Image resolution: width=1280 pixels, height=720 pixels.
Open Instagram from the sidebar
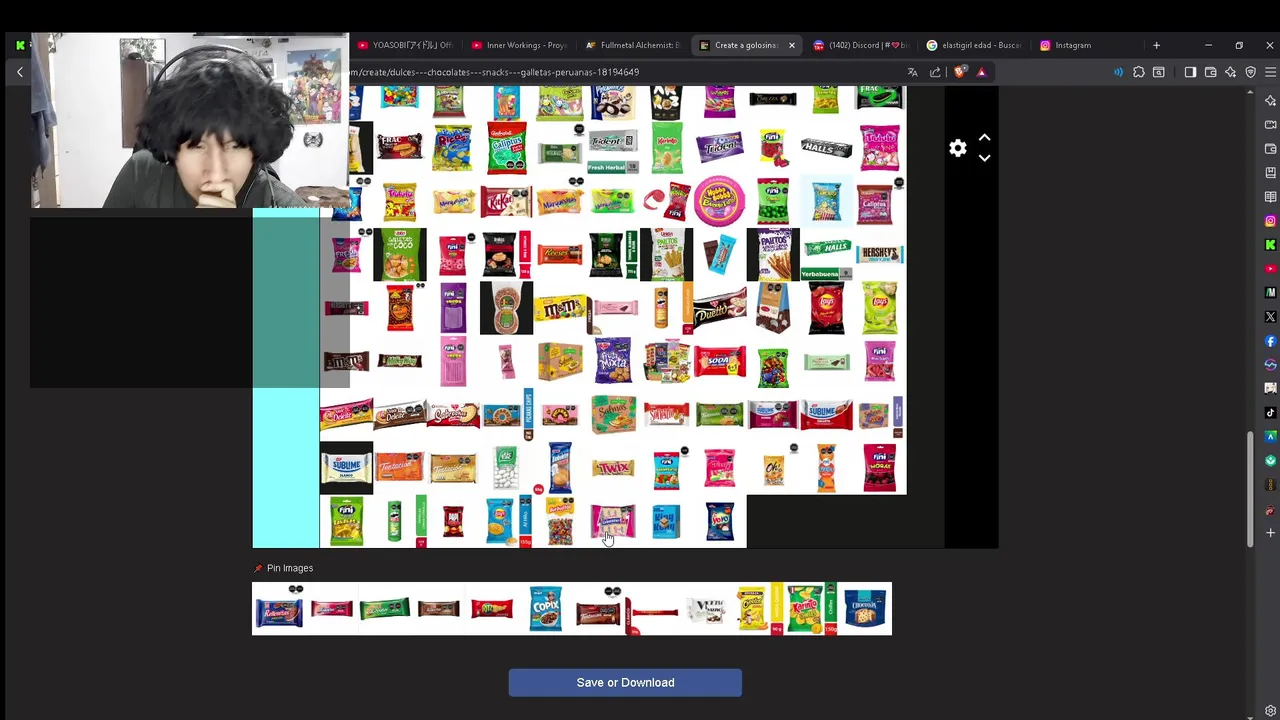pyautogui.click(x=1270, y=221)
